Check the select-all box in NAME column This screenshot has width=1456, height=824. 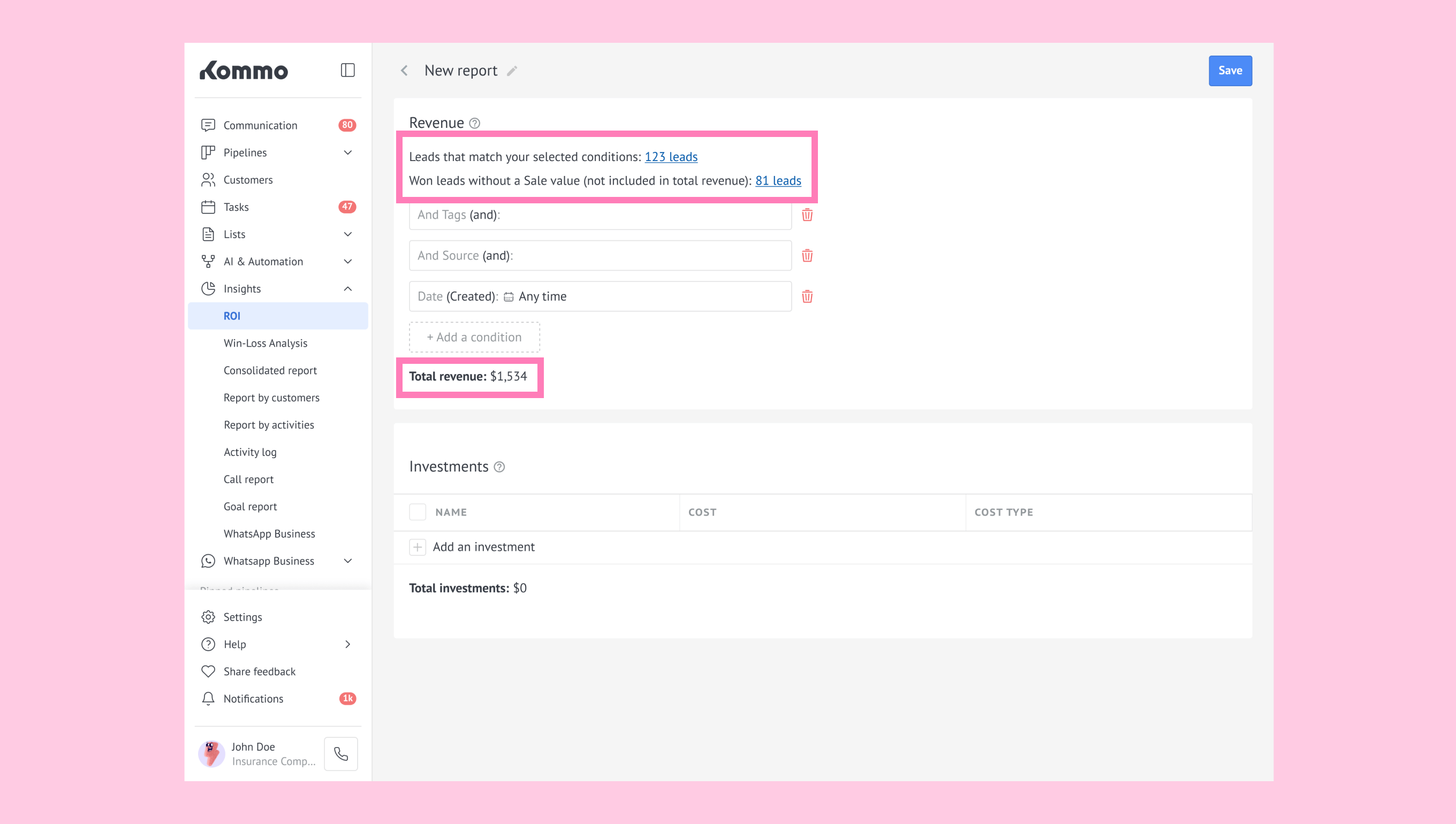(x=417, y=512)
